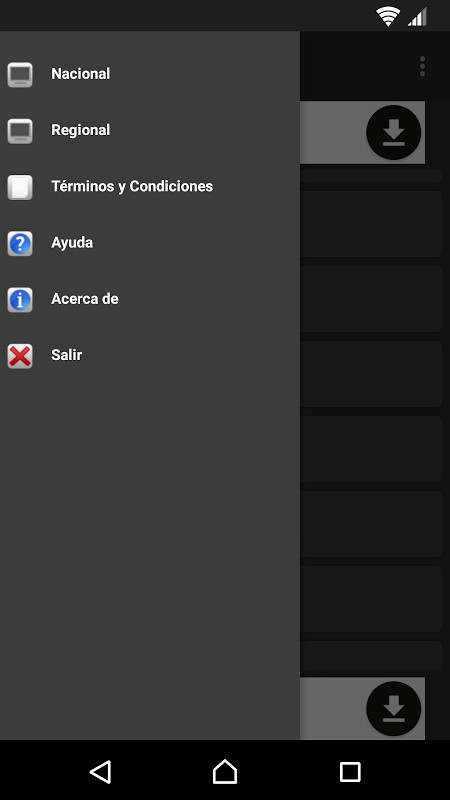Tap the TV icon beside Nacional

point(20,74)
